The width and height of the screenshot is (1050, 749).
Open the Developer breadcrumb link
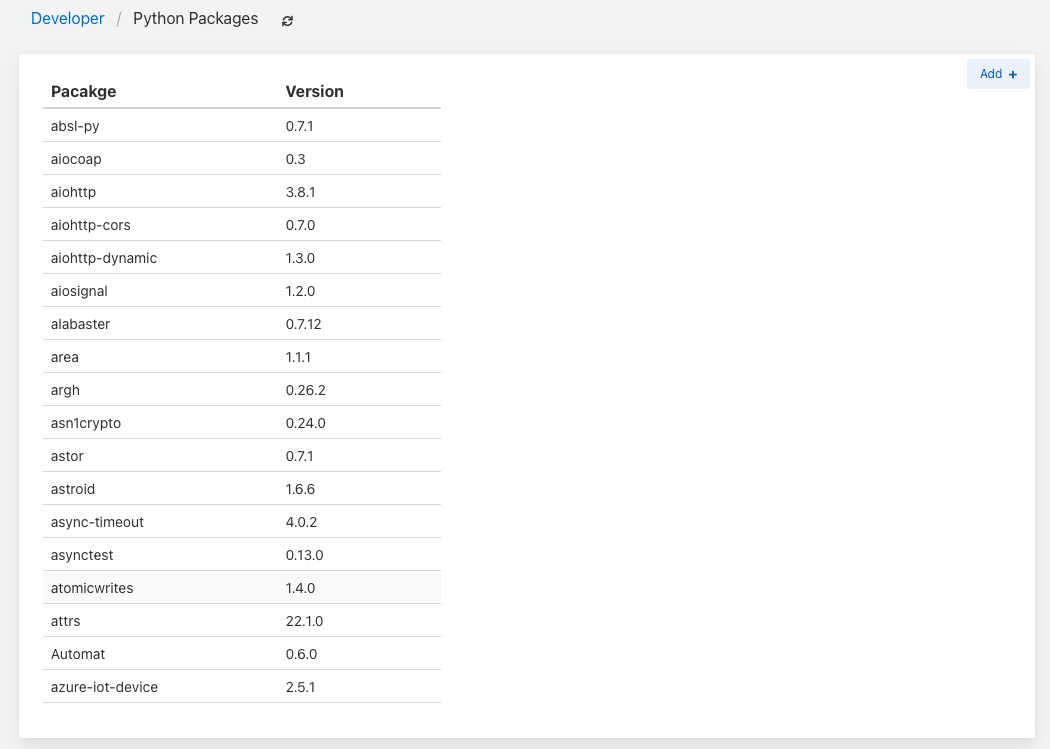coord(68,19)
